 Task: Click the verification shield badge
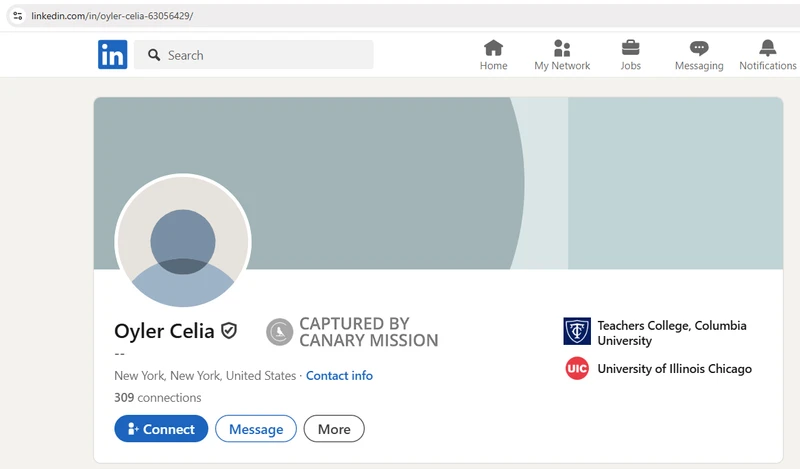pos(229,331)
